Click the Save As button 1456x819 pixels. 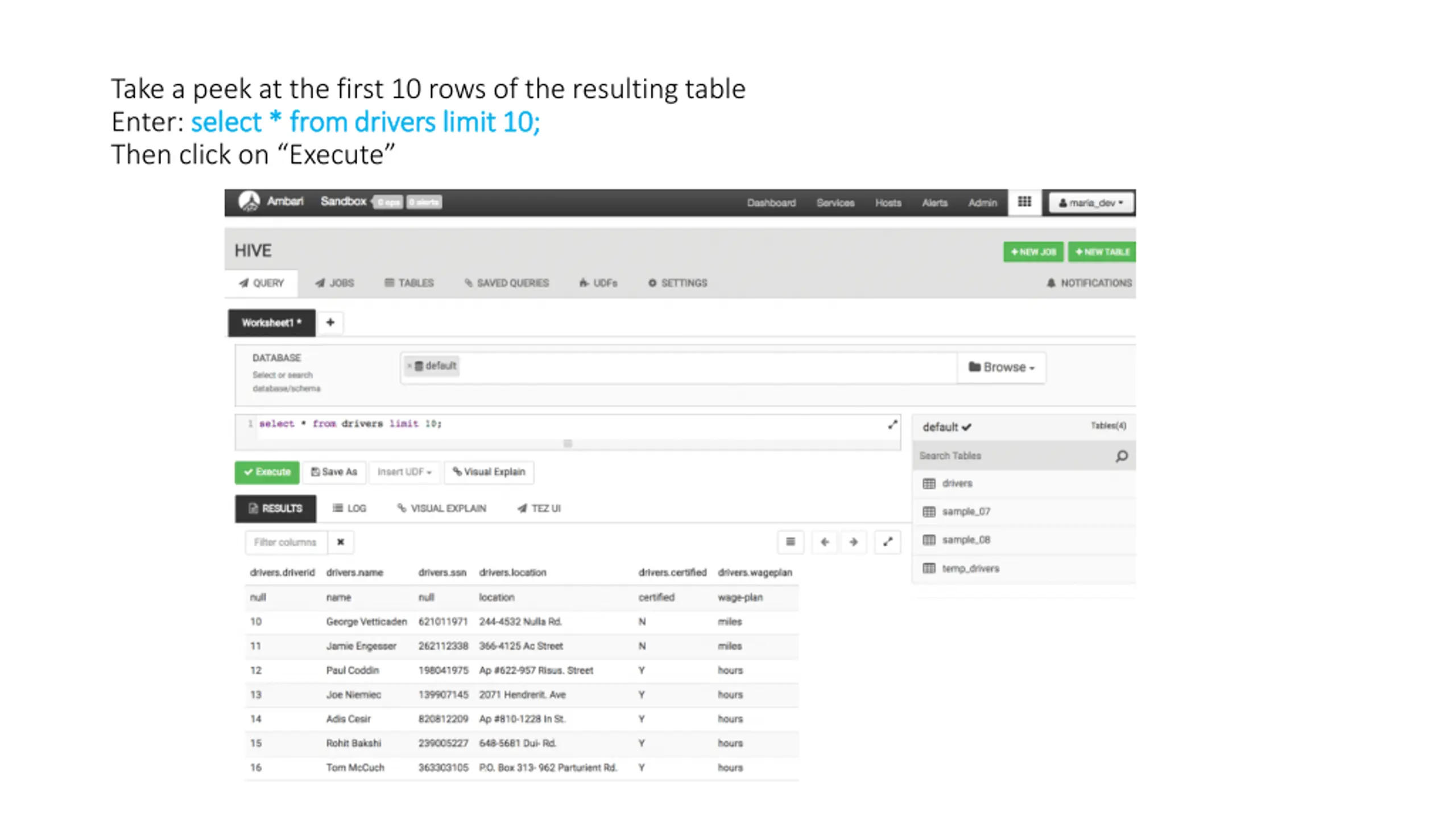point(334,472)
